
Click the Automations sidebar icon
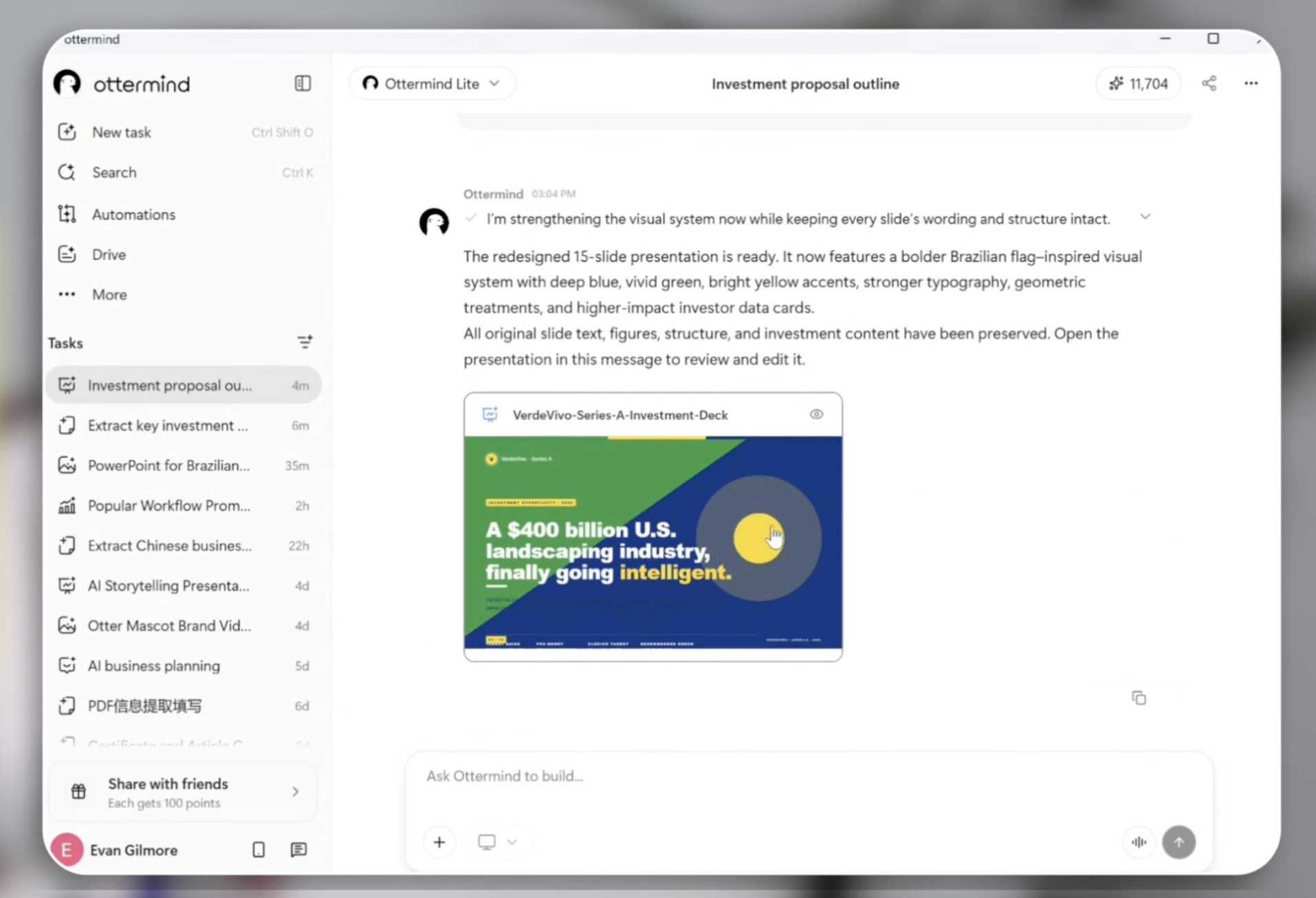pyautogui.click(x=67, y=214)
